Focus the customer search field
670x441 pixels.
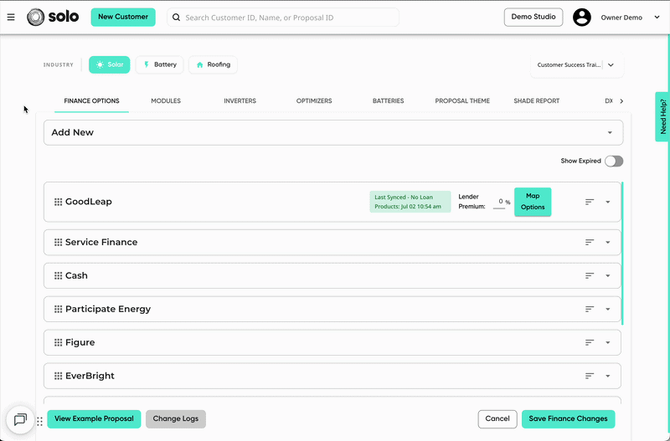(283, 18)
